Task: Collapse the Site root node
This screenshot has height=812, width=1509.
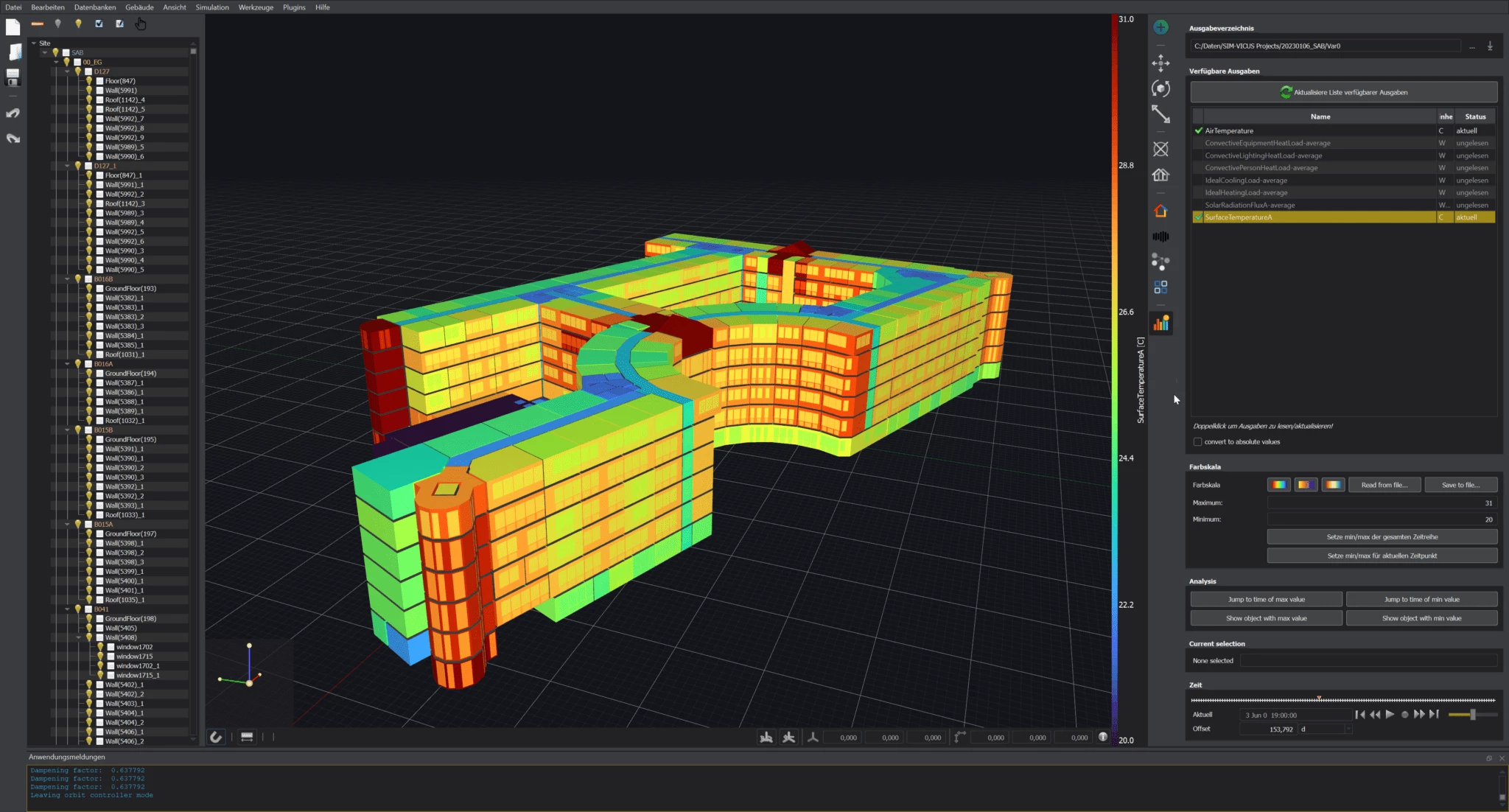Action: click(34, 43)
